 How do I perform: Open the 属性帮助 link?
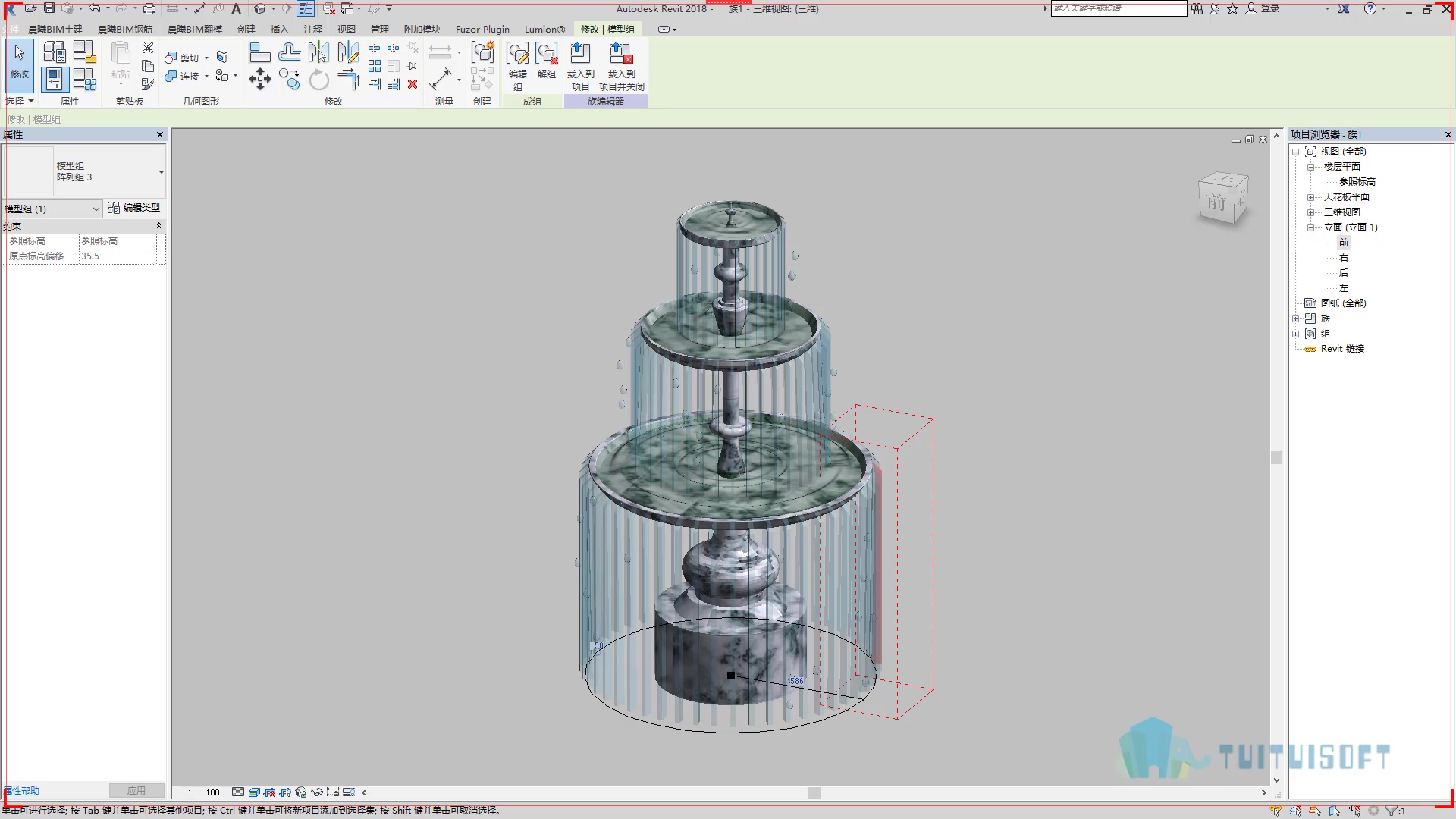click(x=22, y=790)
